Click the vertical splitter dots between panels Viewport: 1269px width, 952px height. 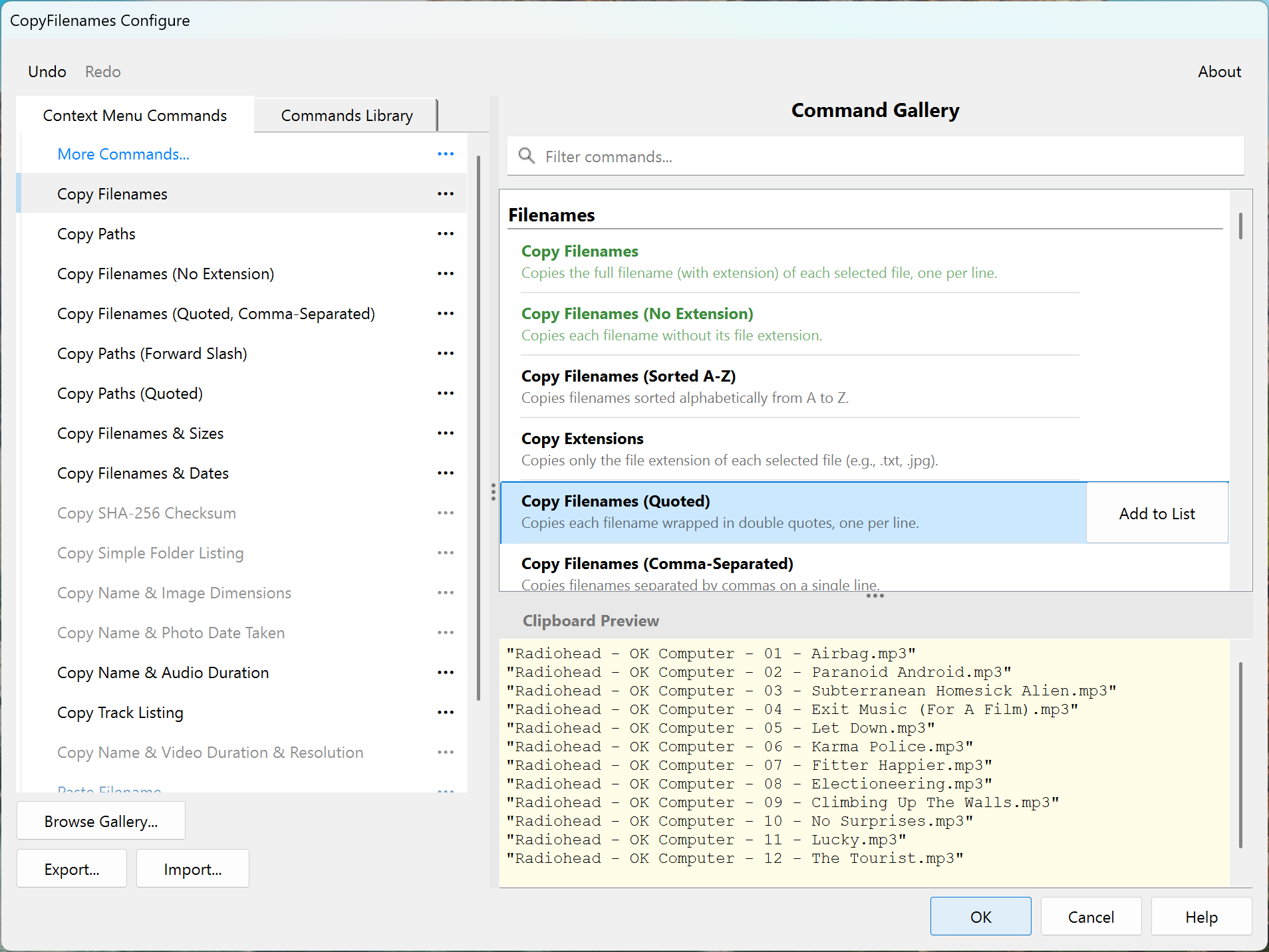(x=493, y=493)
